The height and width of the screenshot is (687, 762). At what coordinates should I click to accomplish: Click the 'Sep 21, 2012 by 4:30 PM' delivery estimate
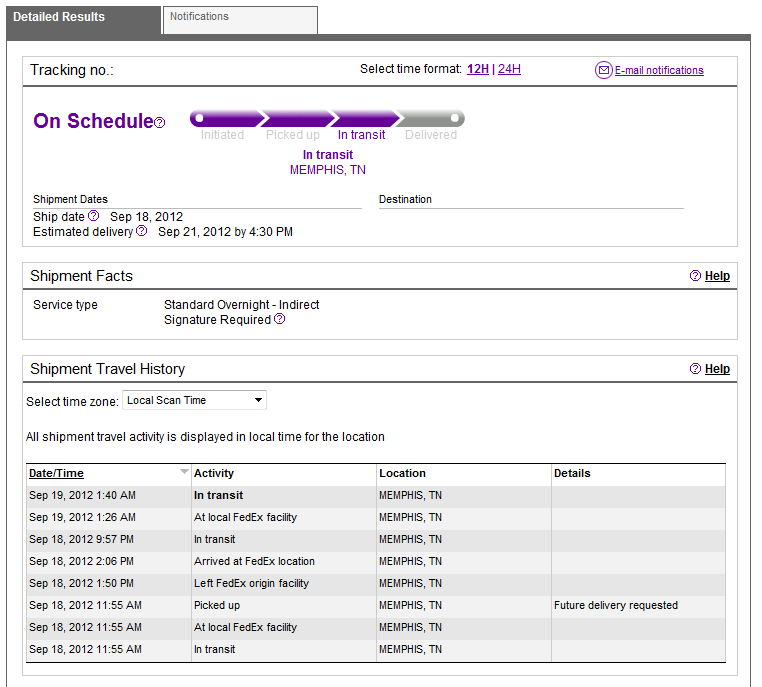(x=225, y=232)
